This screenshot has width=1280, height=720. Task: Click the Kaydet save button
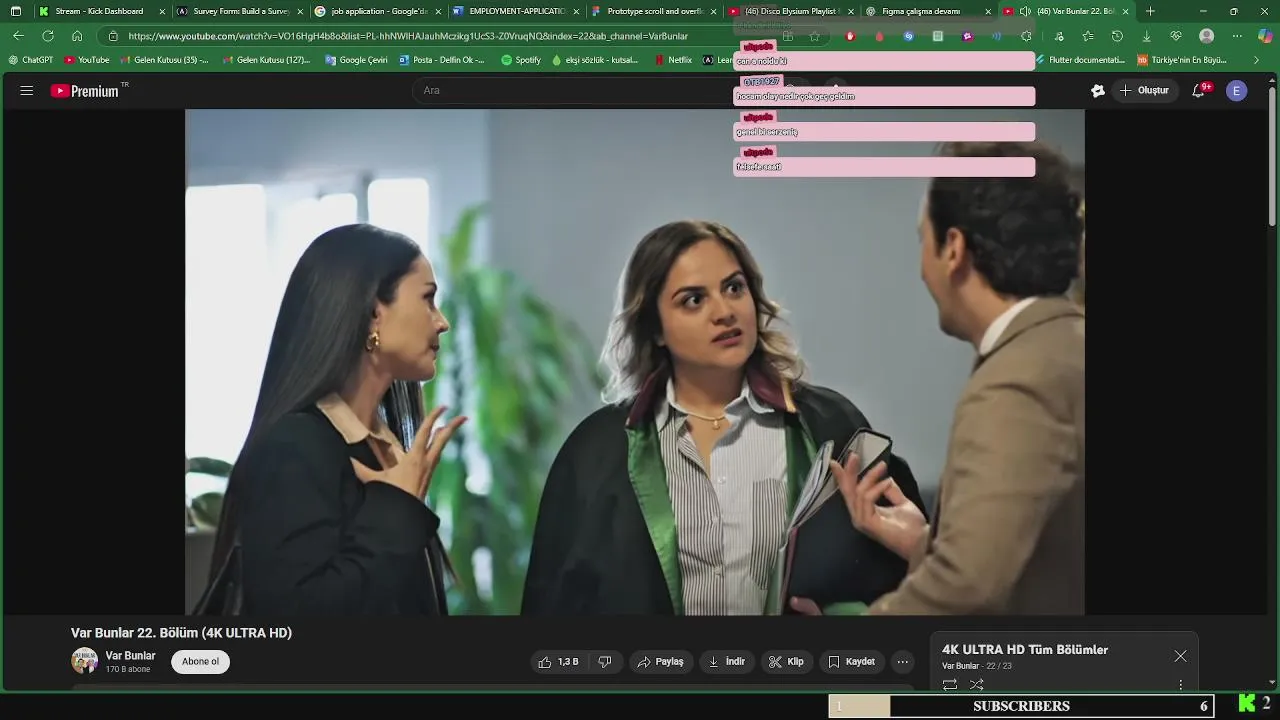point(851,662)
